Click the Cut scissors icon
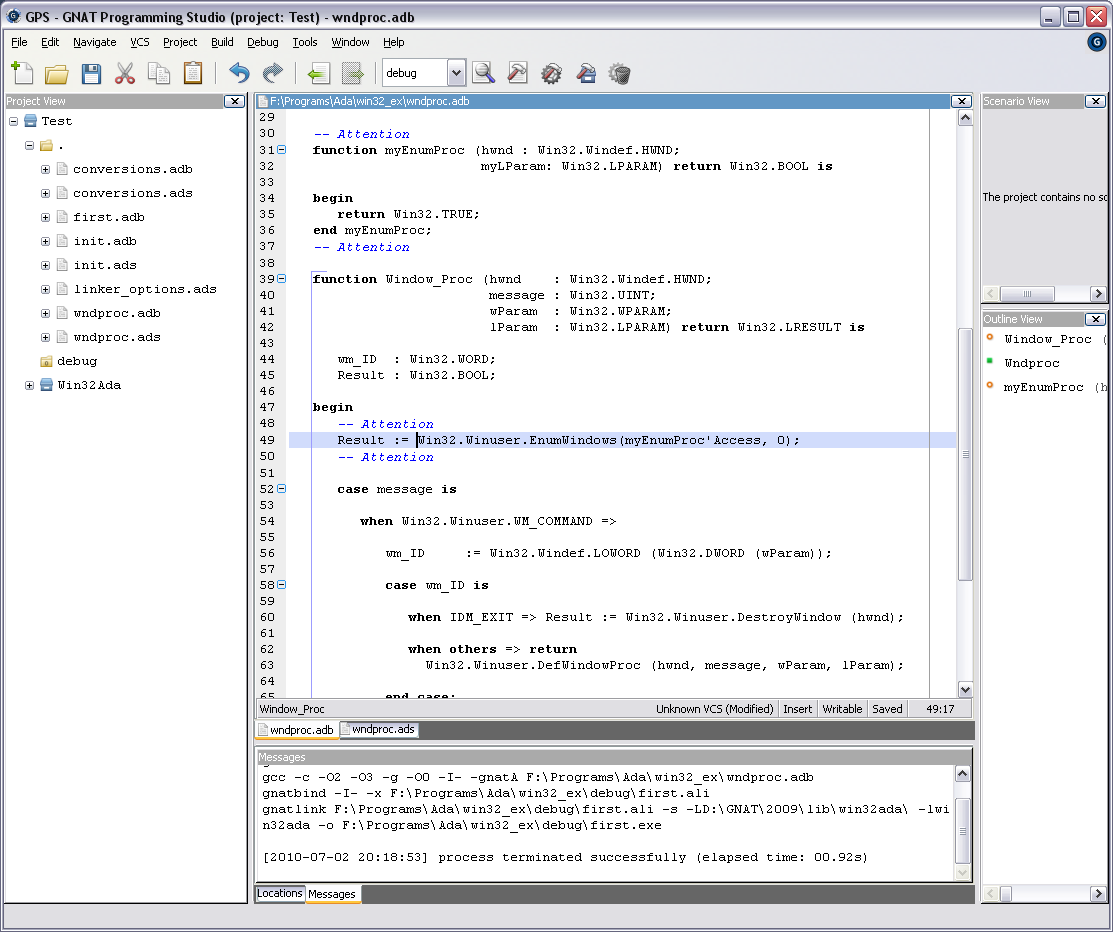This screenshot has height=932, width=1113. (125, 73)
